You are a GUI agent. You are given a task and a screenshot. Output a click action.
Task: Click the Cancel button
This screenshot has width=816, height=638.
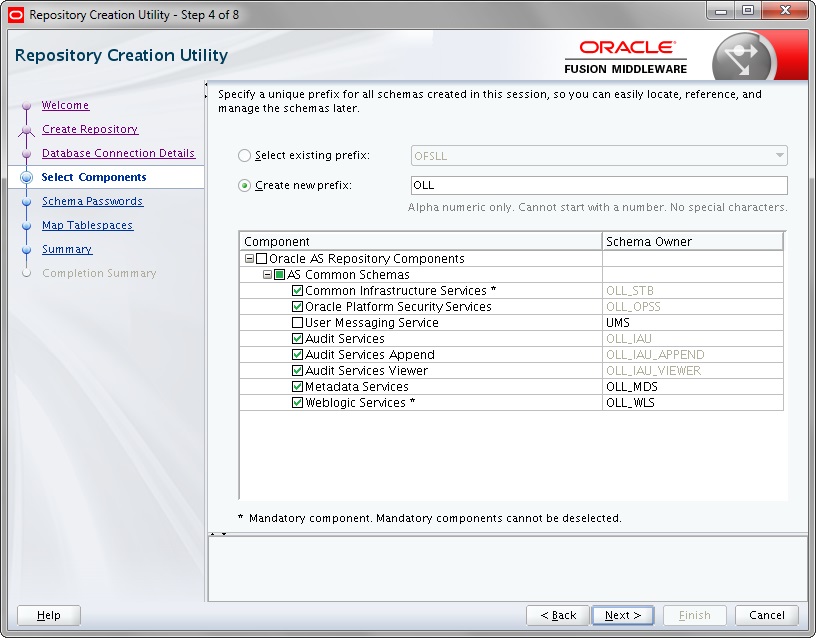[x=767, y=615]
